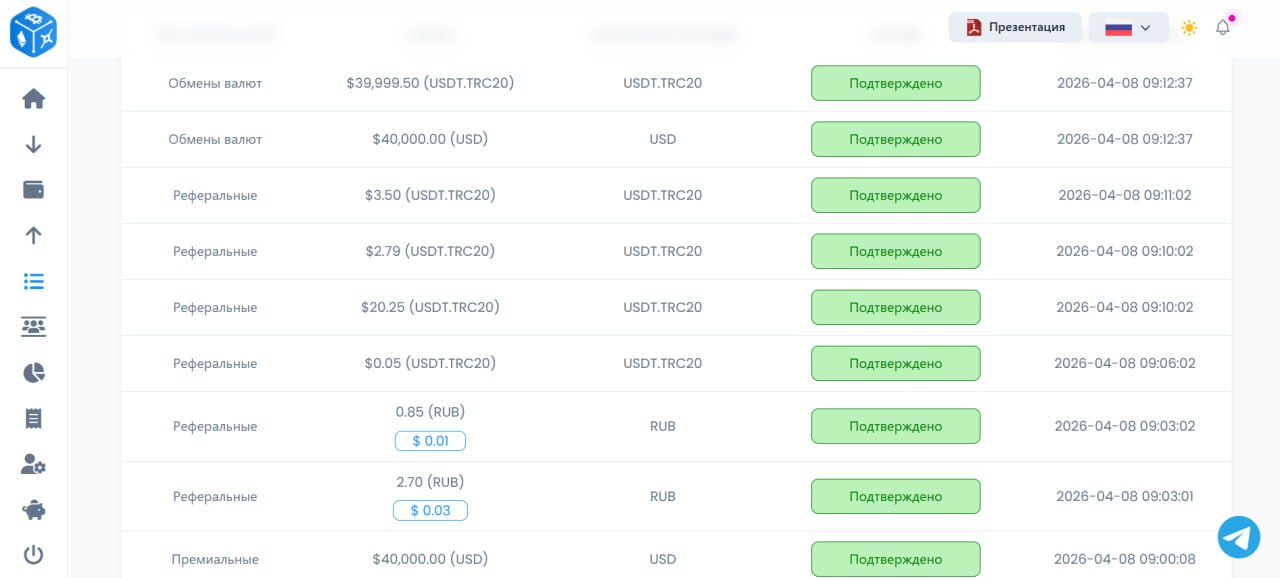Click the power logout icon
The width and height of the screenshot is (1280, 578).
pyautogui.click(x=34, y=555)
